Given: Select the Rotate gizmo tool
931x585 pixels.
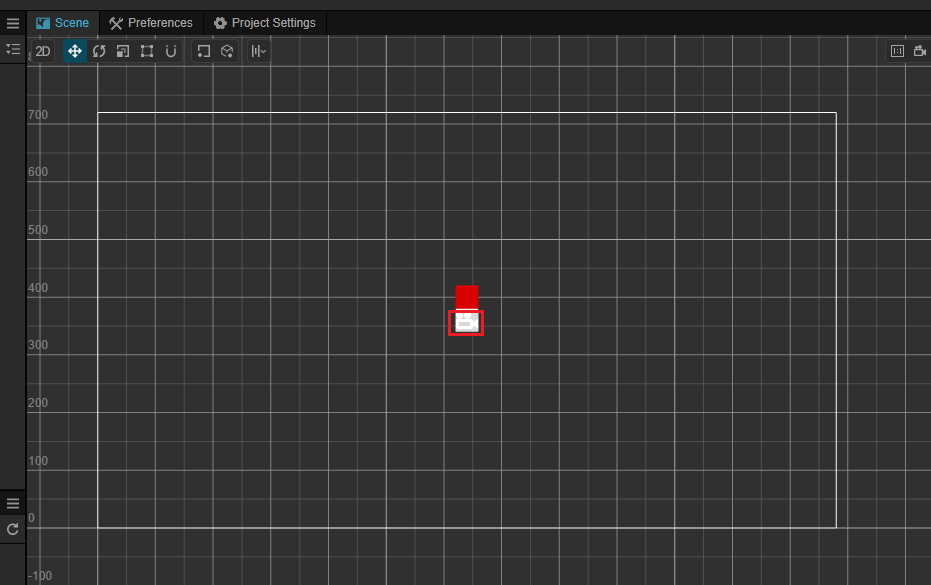Looking at the screenshot, I should [x=99, y=51].
